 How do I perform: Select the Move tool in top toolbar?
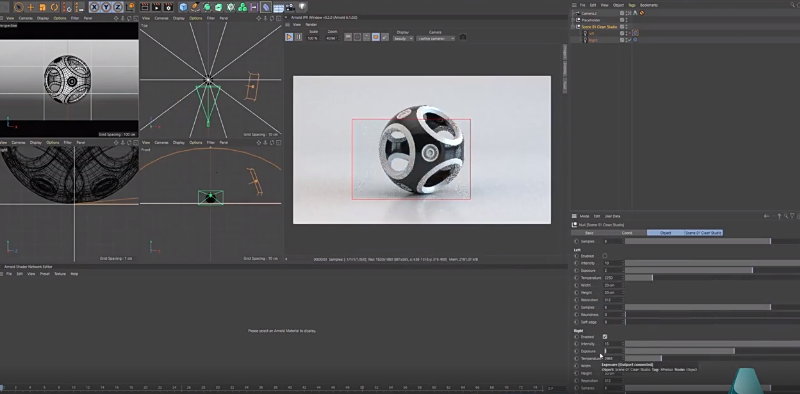[x=31, y=7]
